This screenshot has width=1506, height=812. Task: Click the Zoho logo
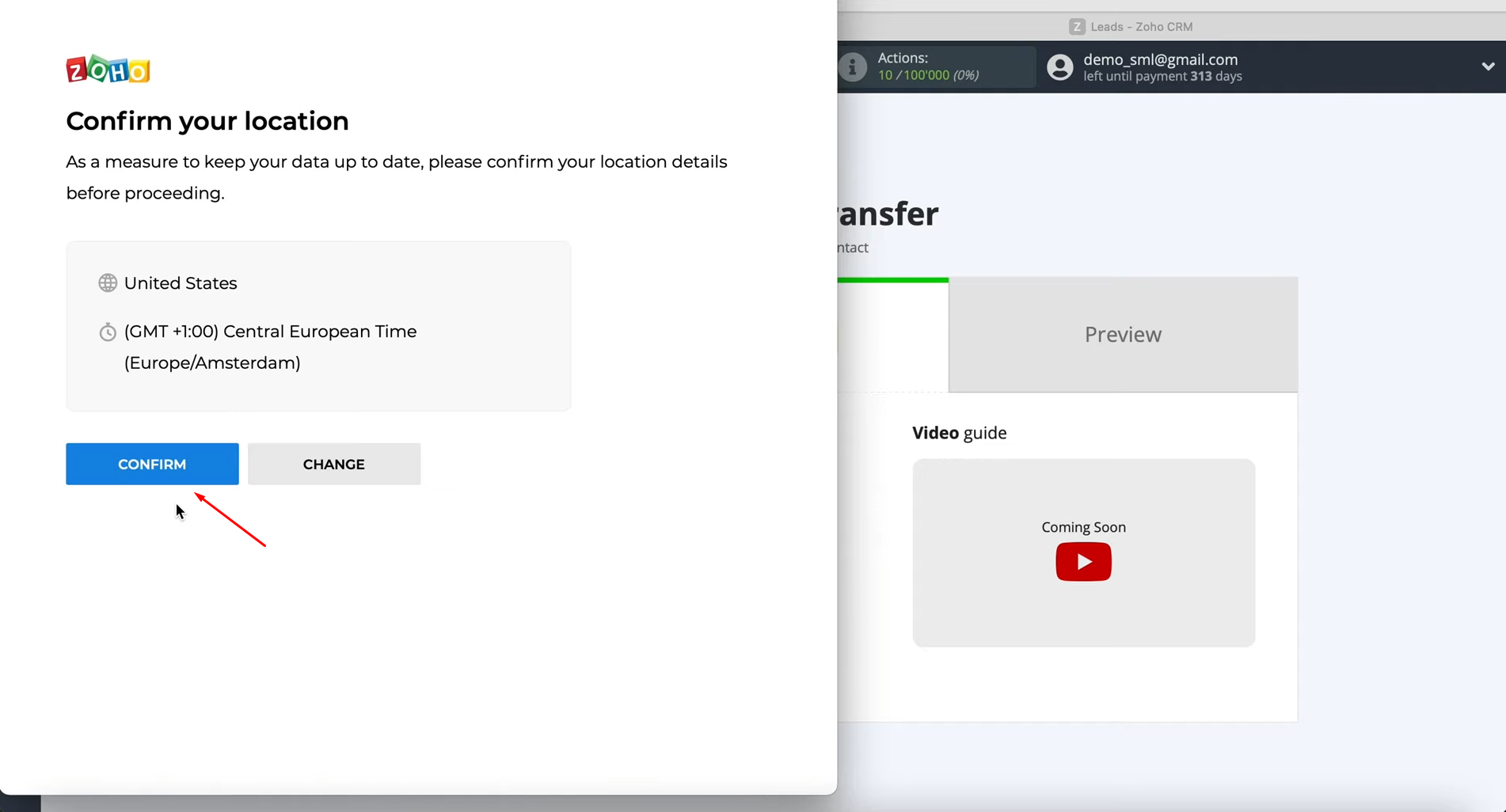[108, 70]
